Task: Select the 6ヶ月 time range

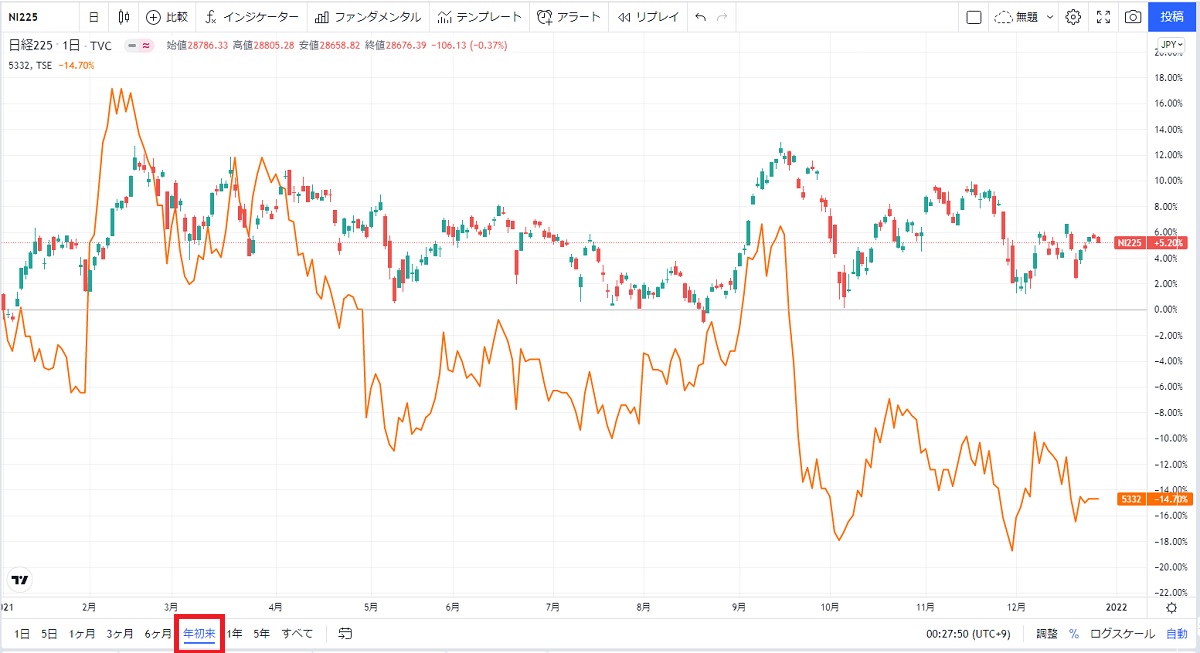Action: [x=158, y=633]
